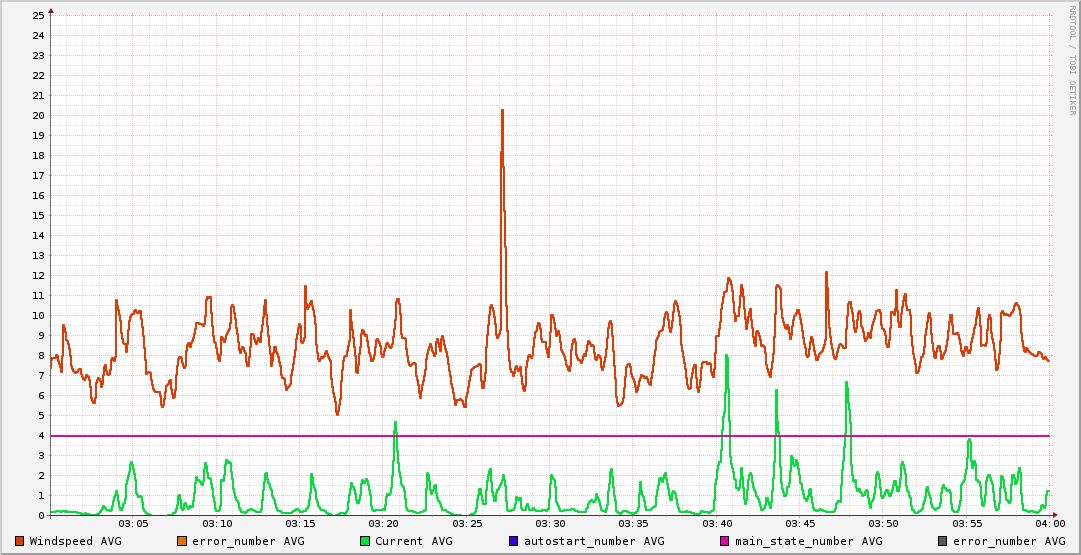Click the red Windspeed AVG legend swatch
The width and height of the screenshot is (1081, 555).
[20, 541]
